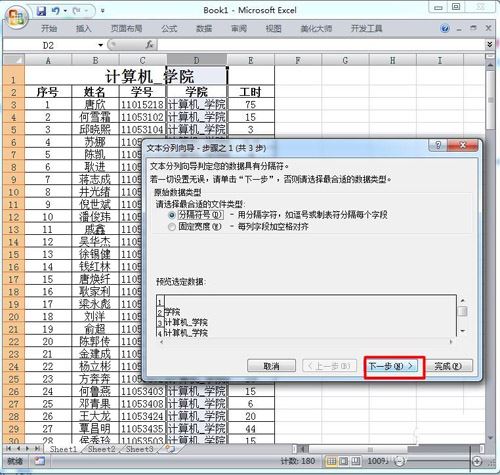Switch to 公式 ribbon tab
Screen dimensions: 500x475
click(x=169, y=29)
